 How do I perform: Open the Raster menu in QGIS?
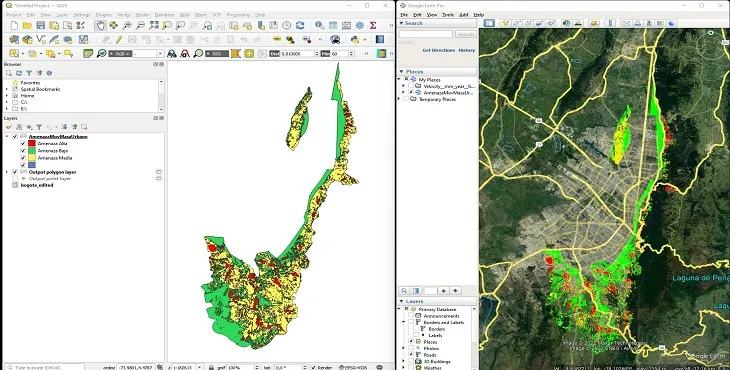tap(142, 15)
